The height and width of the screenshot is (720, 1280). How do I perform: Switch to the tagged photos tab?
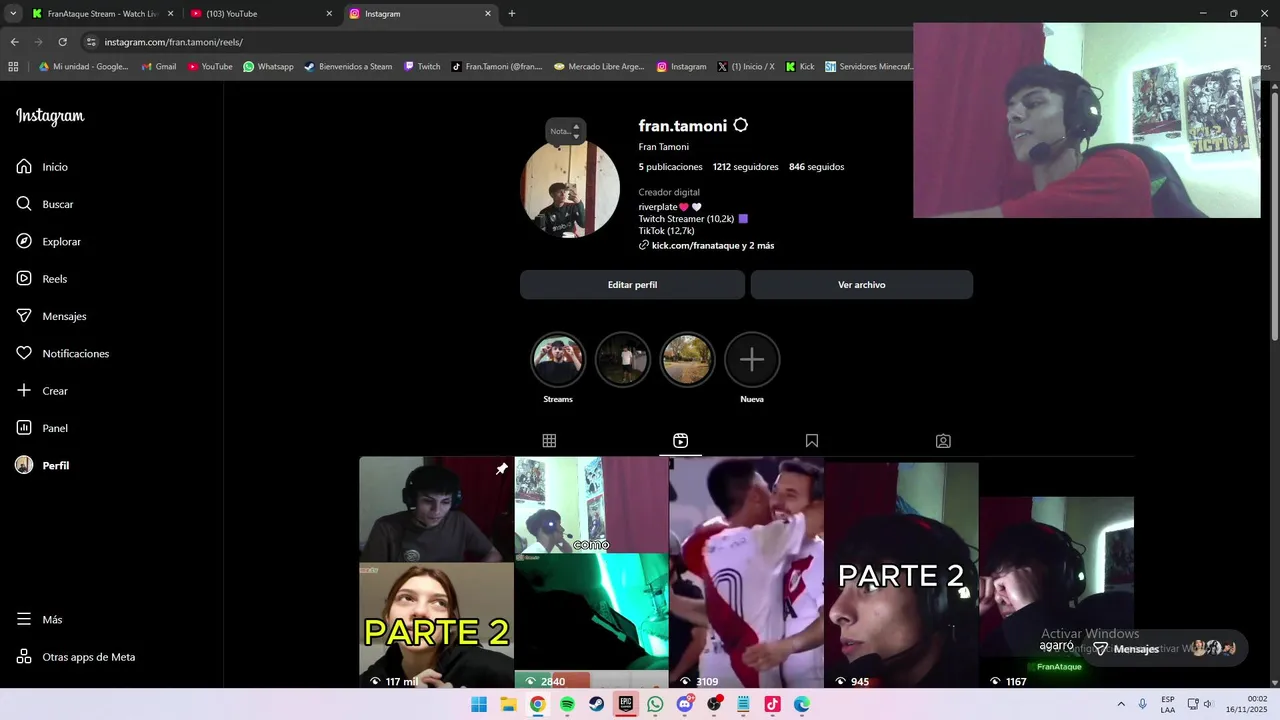click(943, 441)
